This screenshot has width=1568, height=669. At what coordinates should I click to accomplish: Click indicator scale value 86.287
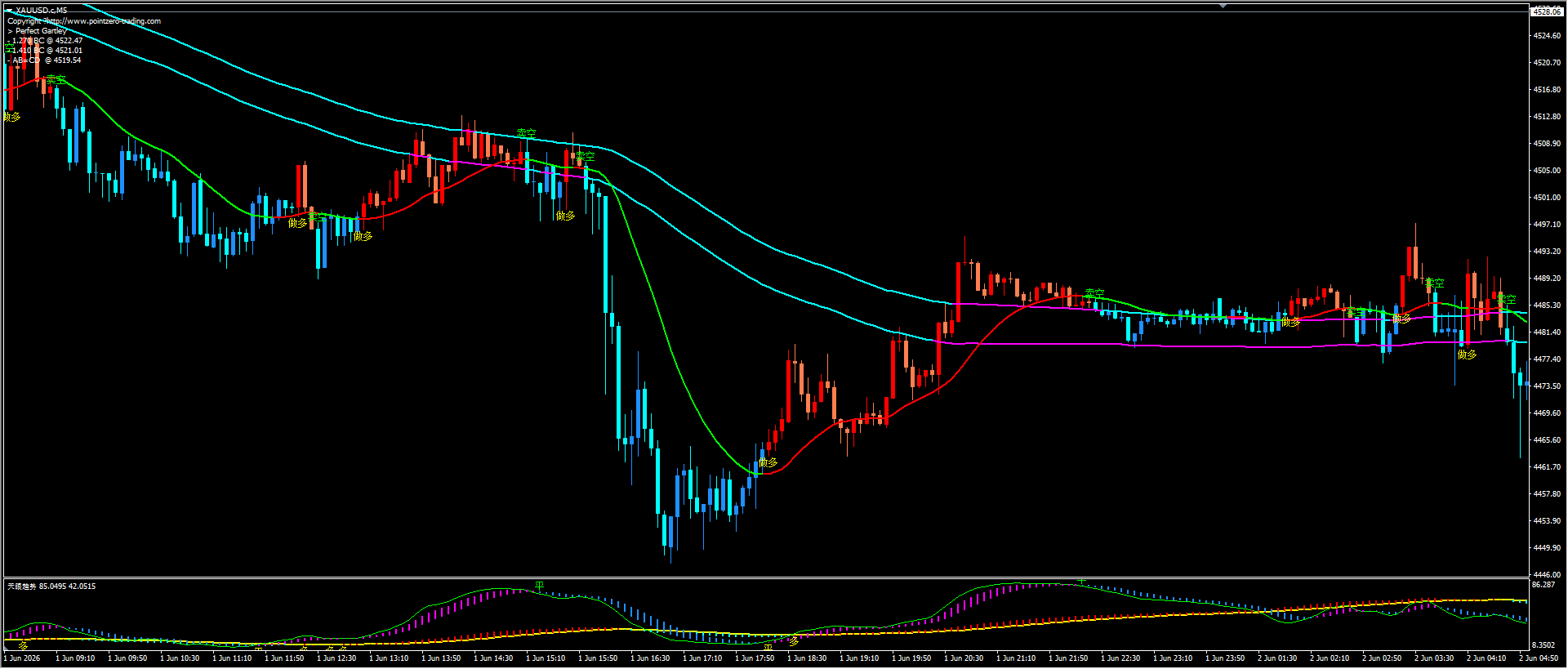click(x=1543, y=586)
